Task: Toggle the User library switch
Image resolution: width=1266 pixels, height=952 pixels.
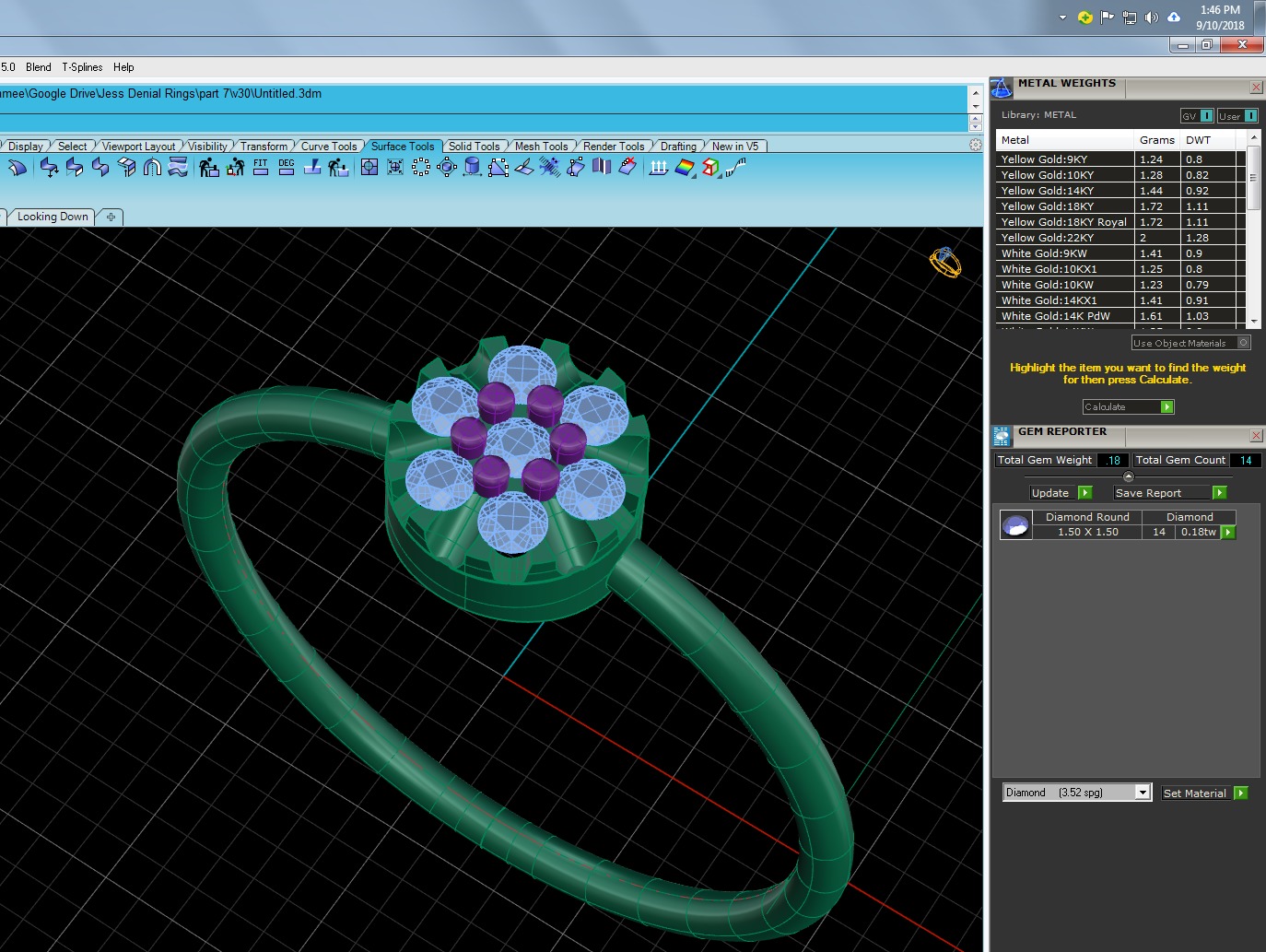Action: [1237, 116]
